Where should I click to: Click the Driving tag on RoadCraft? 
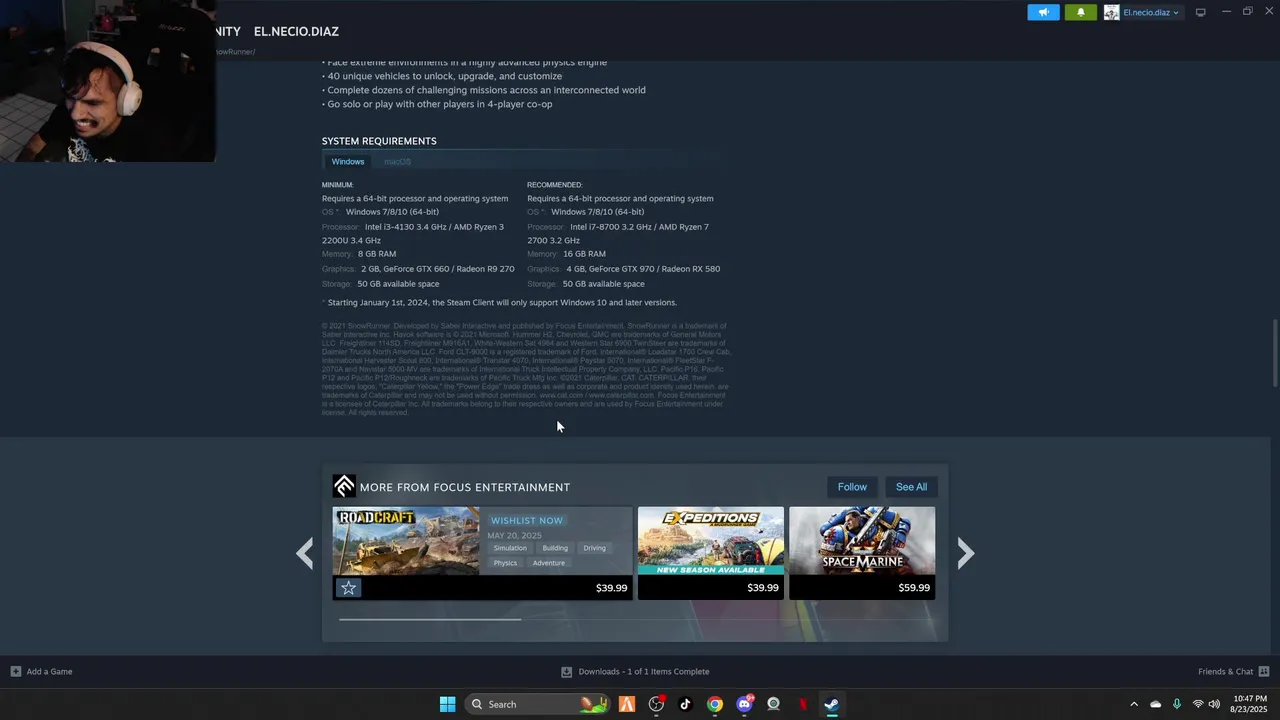pyautogui.click(x=595, y=548)
